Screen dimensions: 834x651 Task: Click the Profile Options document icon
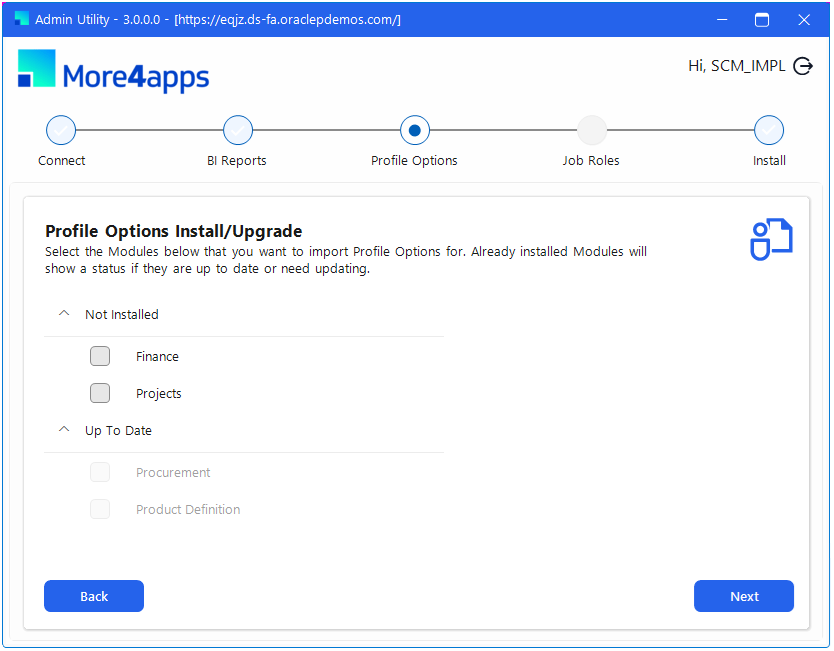pyautogui.click(x=771, y=239)
